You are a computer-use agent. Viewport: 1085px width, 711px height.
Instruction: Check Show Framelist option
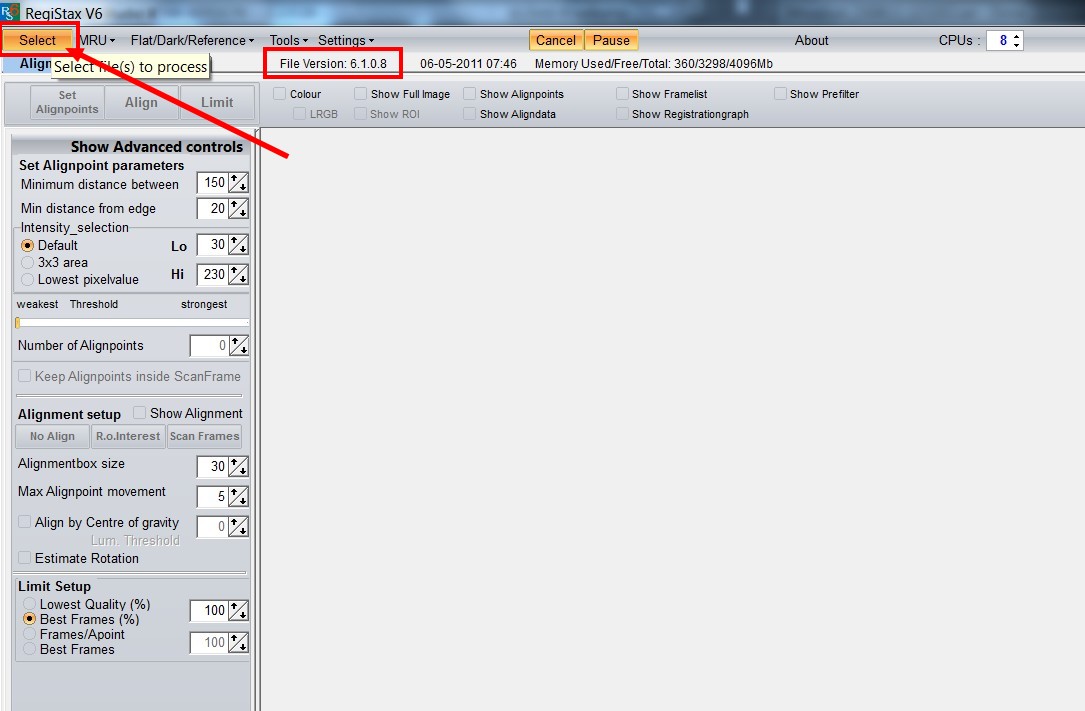coord(622,93)
